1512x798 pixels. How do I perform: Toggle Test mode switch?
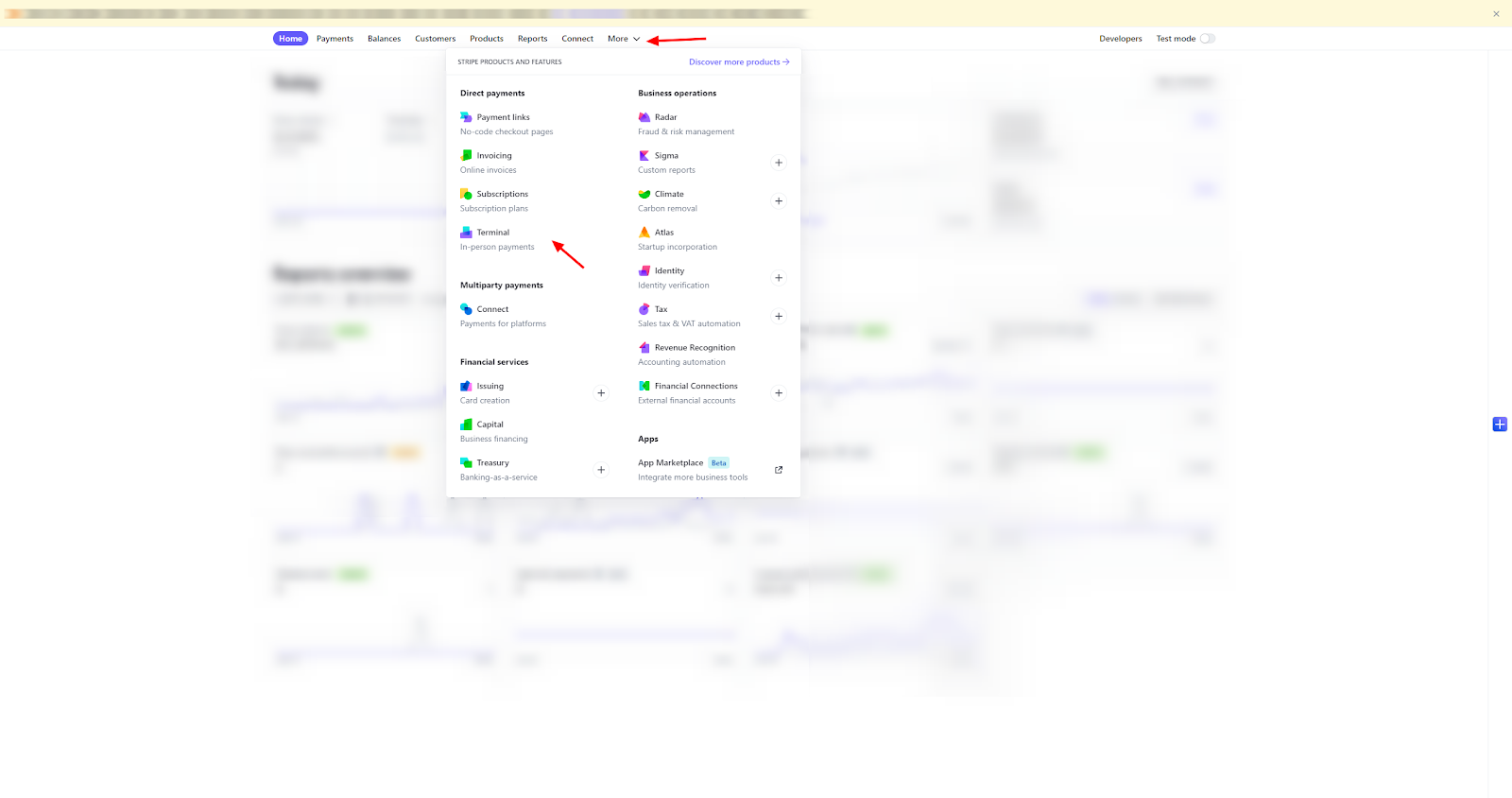1207,39
